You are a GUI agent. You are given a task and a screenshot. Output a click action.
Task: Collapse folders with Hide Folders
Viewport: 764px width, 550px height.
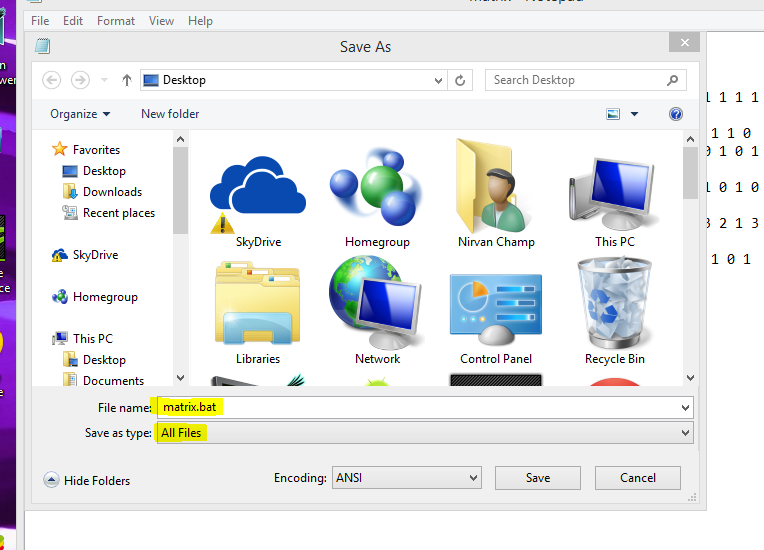(87, 480)
